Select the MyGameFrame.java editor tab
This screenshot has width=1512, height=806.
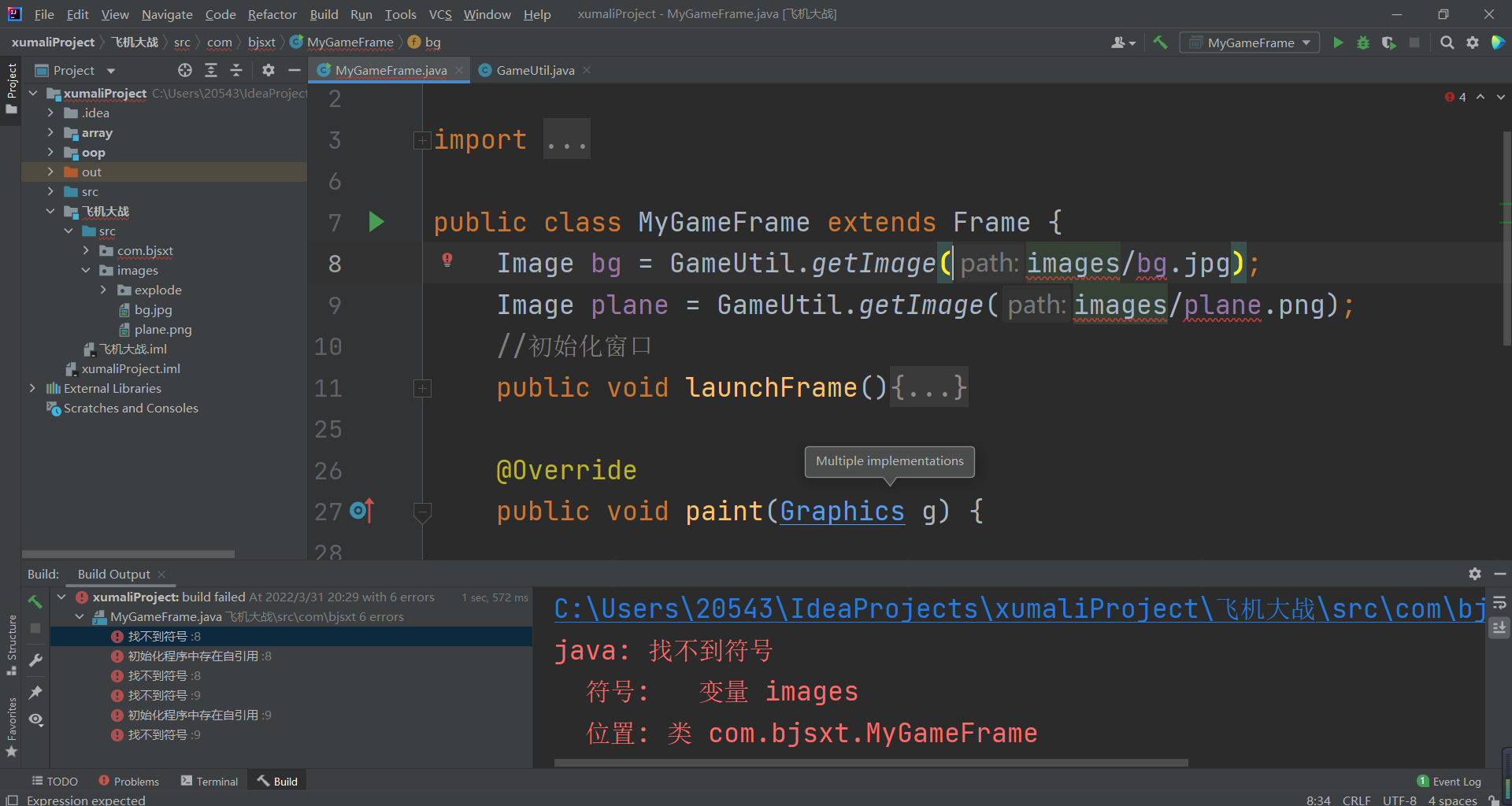pos(391,70)
